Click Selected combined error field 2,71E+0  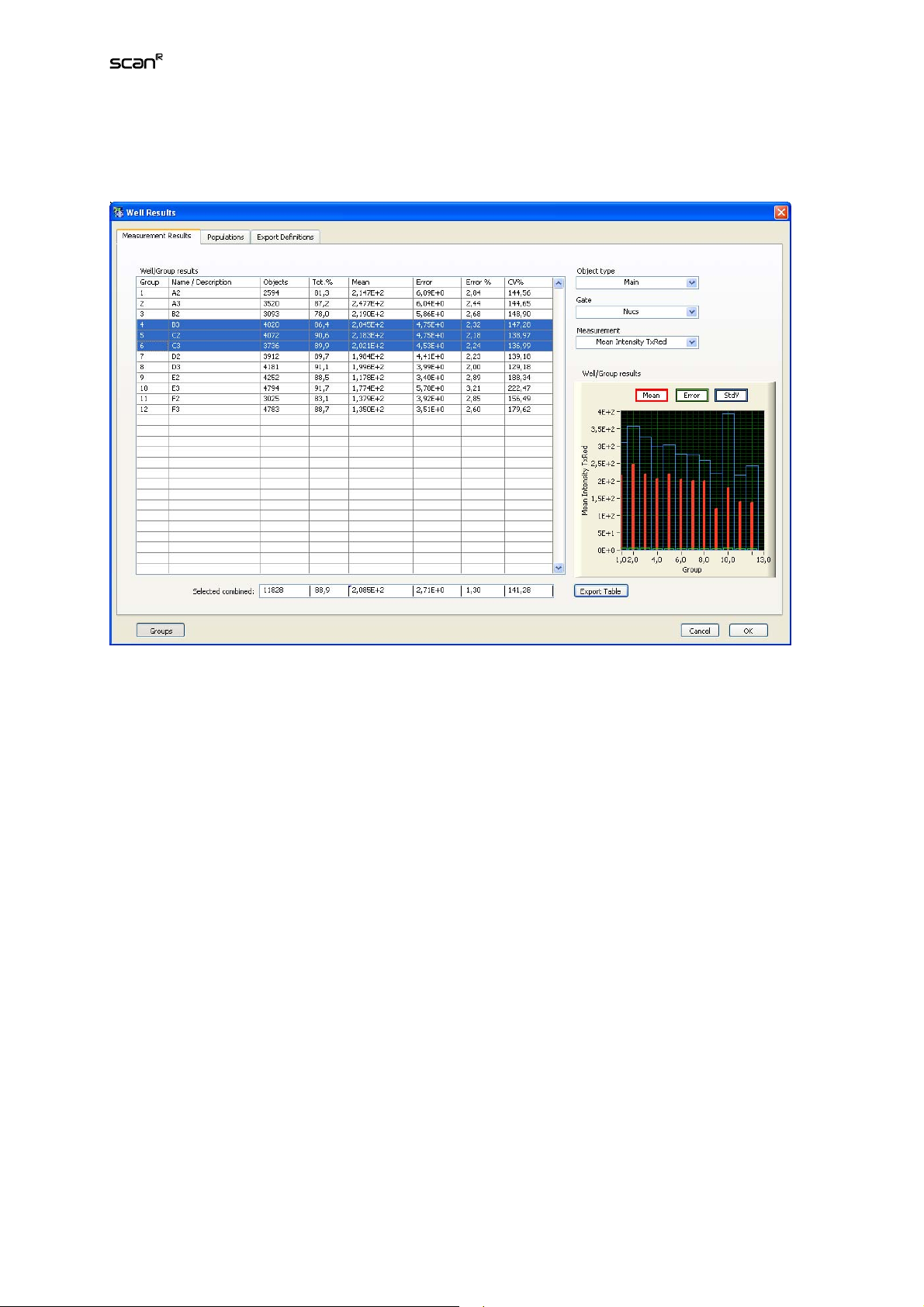pos(437,591)
